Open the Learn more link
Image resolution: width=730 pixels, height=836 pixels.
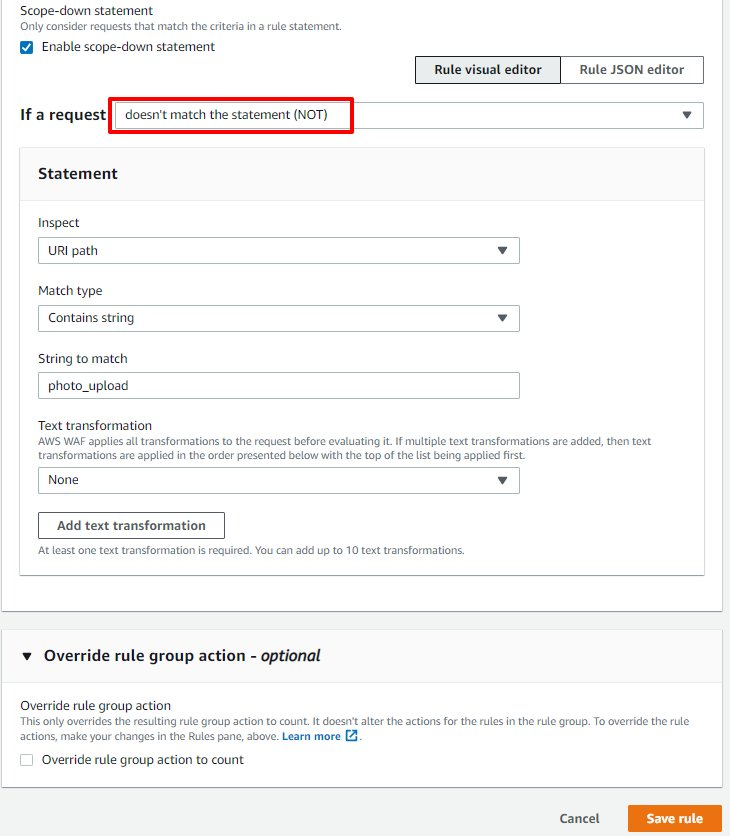point(311,736)
